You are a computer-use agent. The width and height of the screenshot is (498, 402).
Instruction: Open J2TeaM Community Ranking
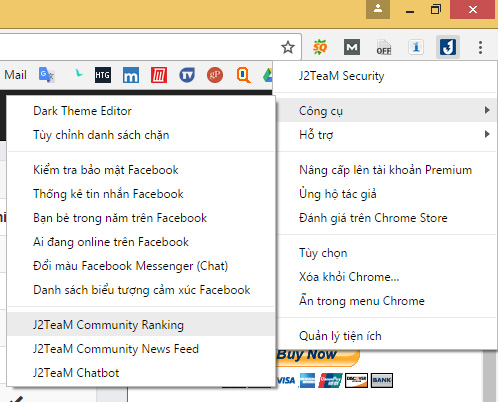[141, 325]
